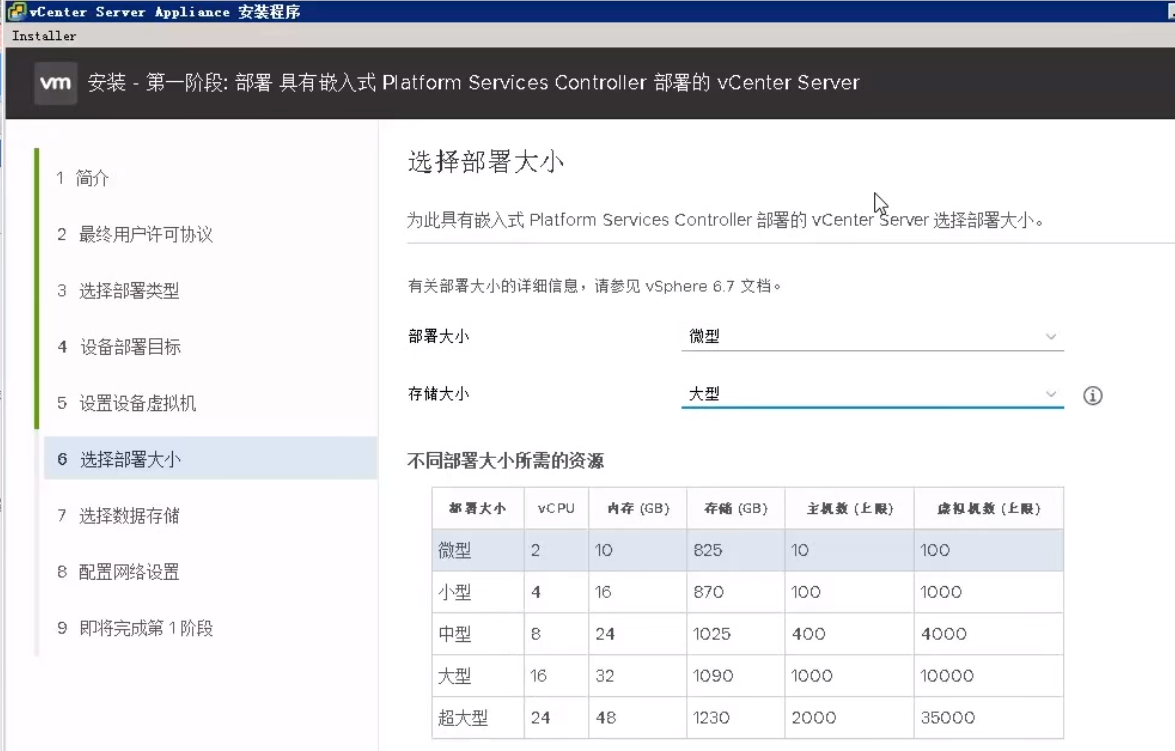
Task: Click the vCPU column header
Action: tap(556, 509)
